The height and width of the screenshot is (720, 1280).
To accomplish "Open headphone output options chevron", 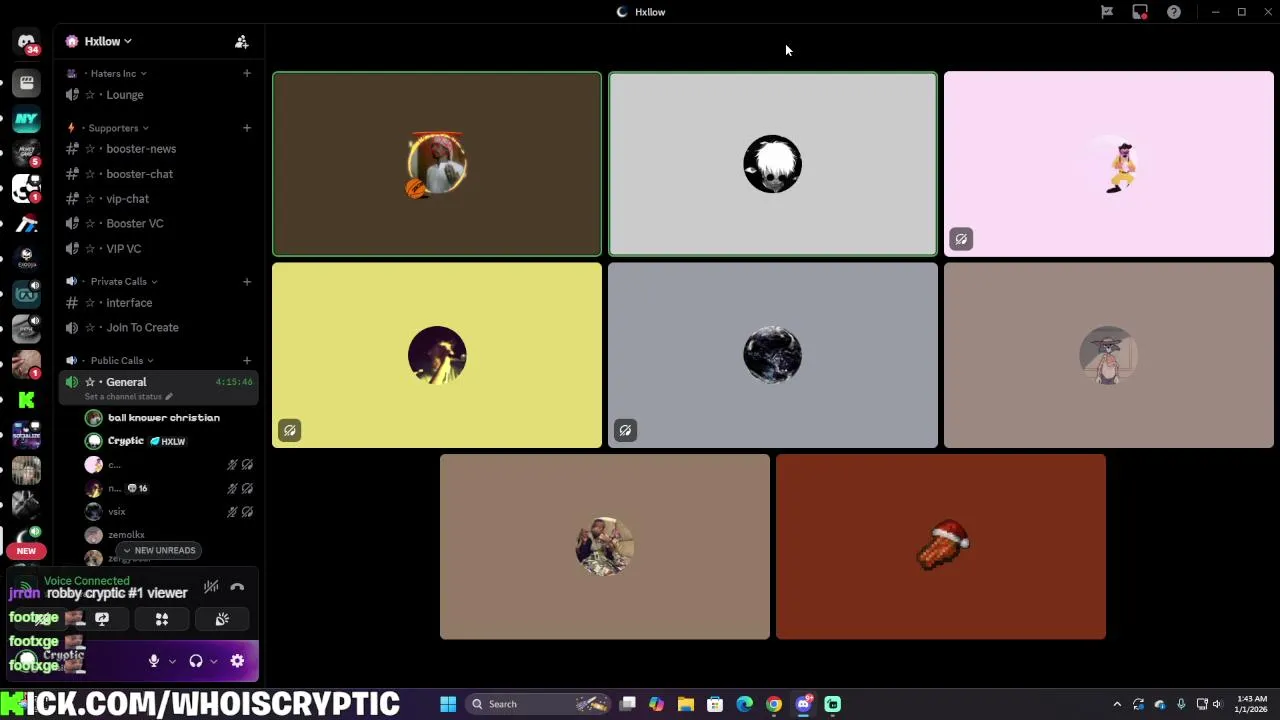I will coord(214,661).
